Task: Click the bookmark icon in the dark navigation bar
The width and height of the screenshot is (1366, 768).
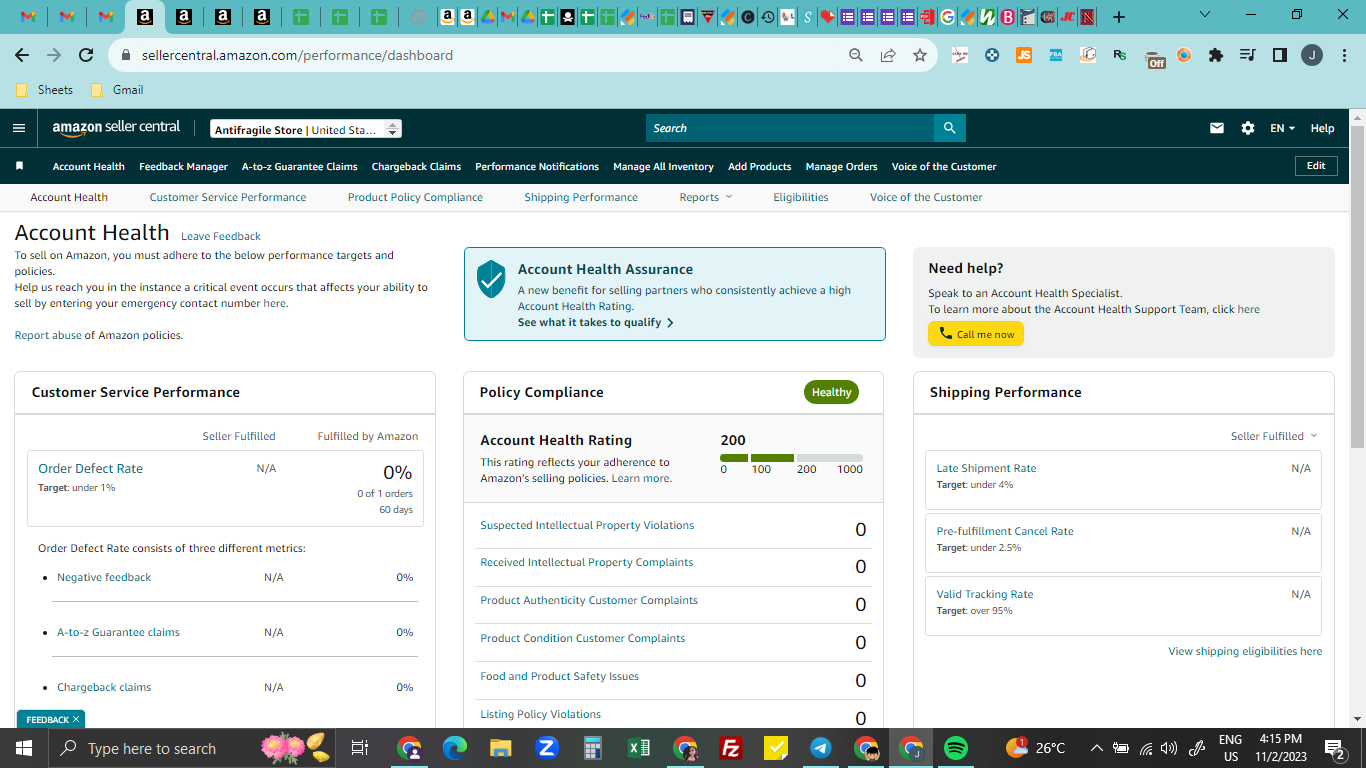Action: coord(19,166)
